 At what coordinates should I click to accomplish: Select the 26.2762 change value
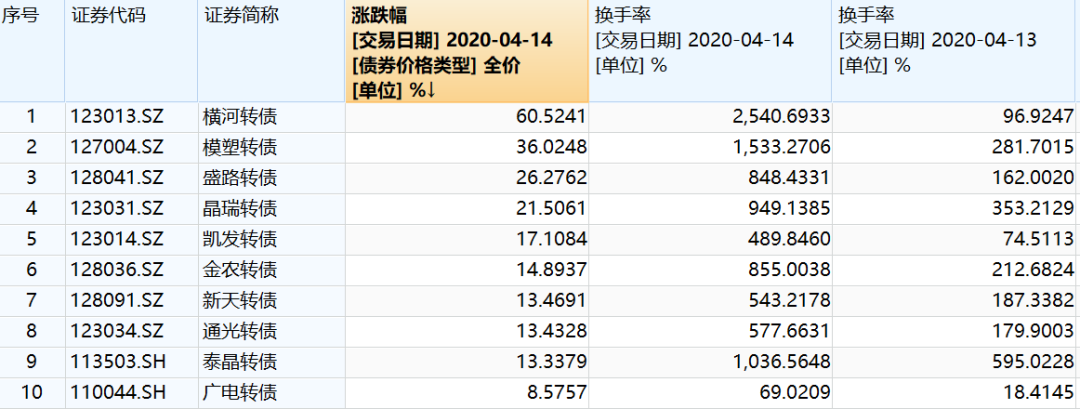click(551, 178)
